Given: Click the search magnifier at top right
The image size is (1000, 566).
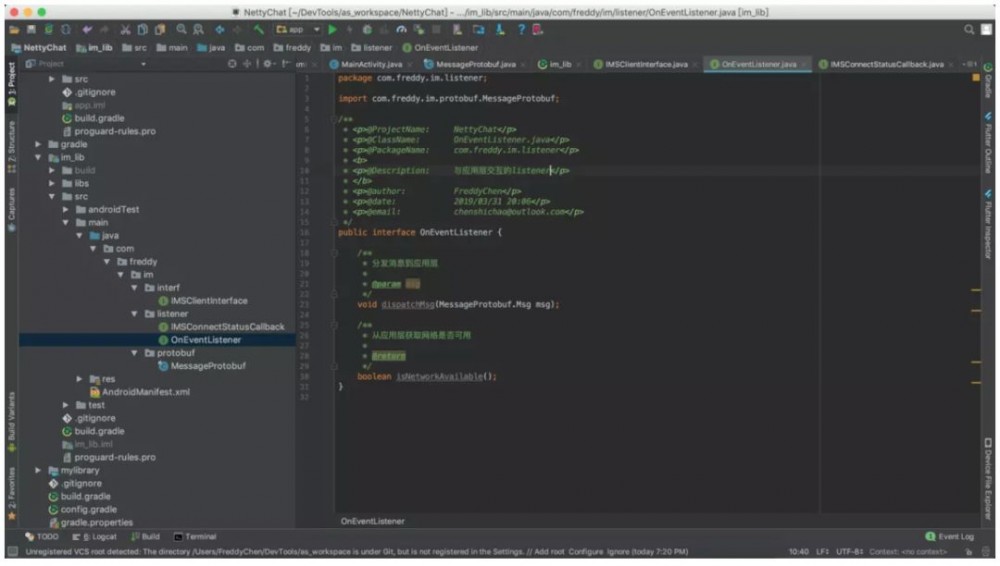Looking at the screenshot, I should (x=969, y=30).
